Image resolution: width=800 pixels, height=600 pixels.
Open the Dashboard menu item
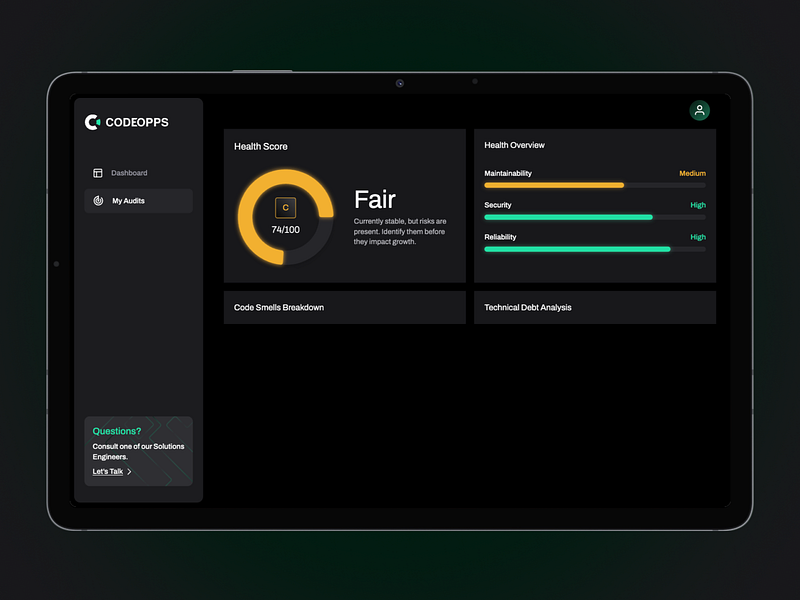pos(138,173)
